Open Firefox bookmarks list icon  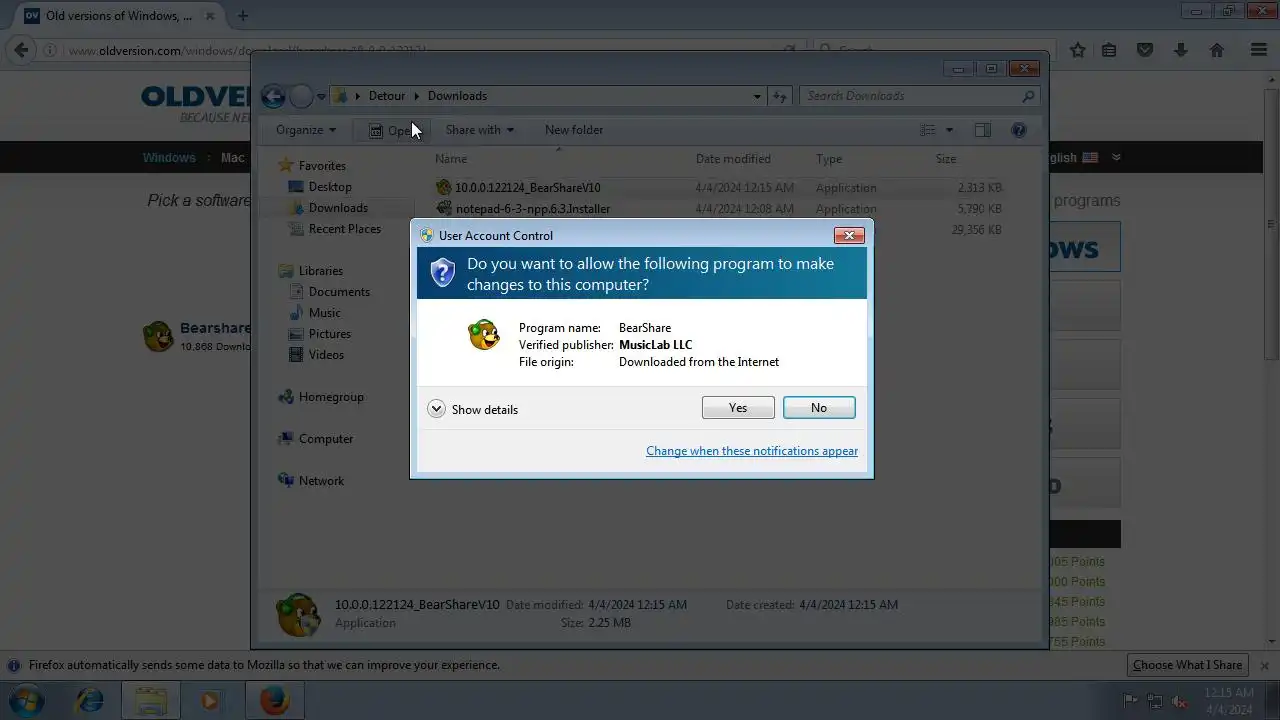tap(1109, 50)
